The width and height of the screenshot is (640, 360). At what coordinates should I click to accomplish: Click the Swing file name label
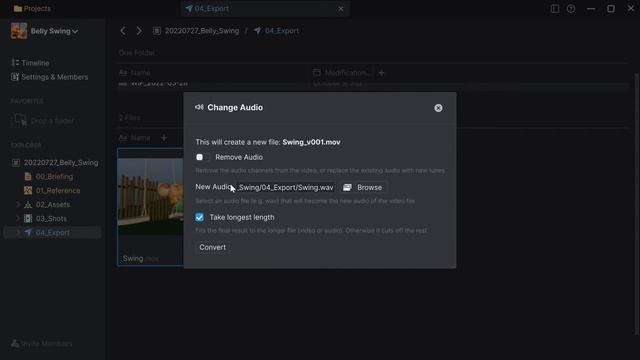pos(133,258)
